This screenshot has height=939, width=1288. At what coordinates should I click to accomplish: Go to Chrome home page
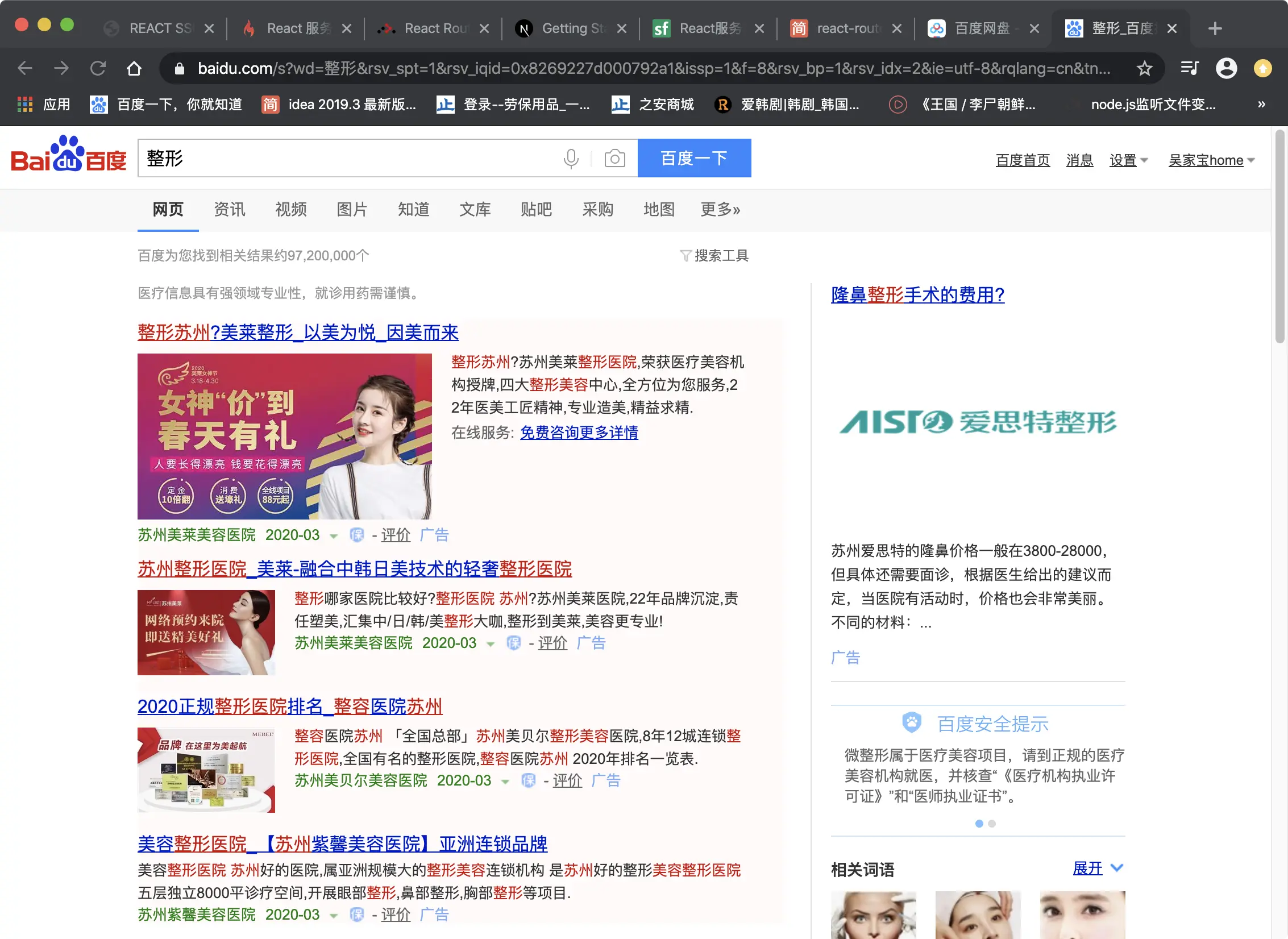[134, 69]
